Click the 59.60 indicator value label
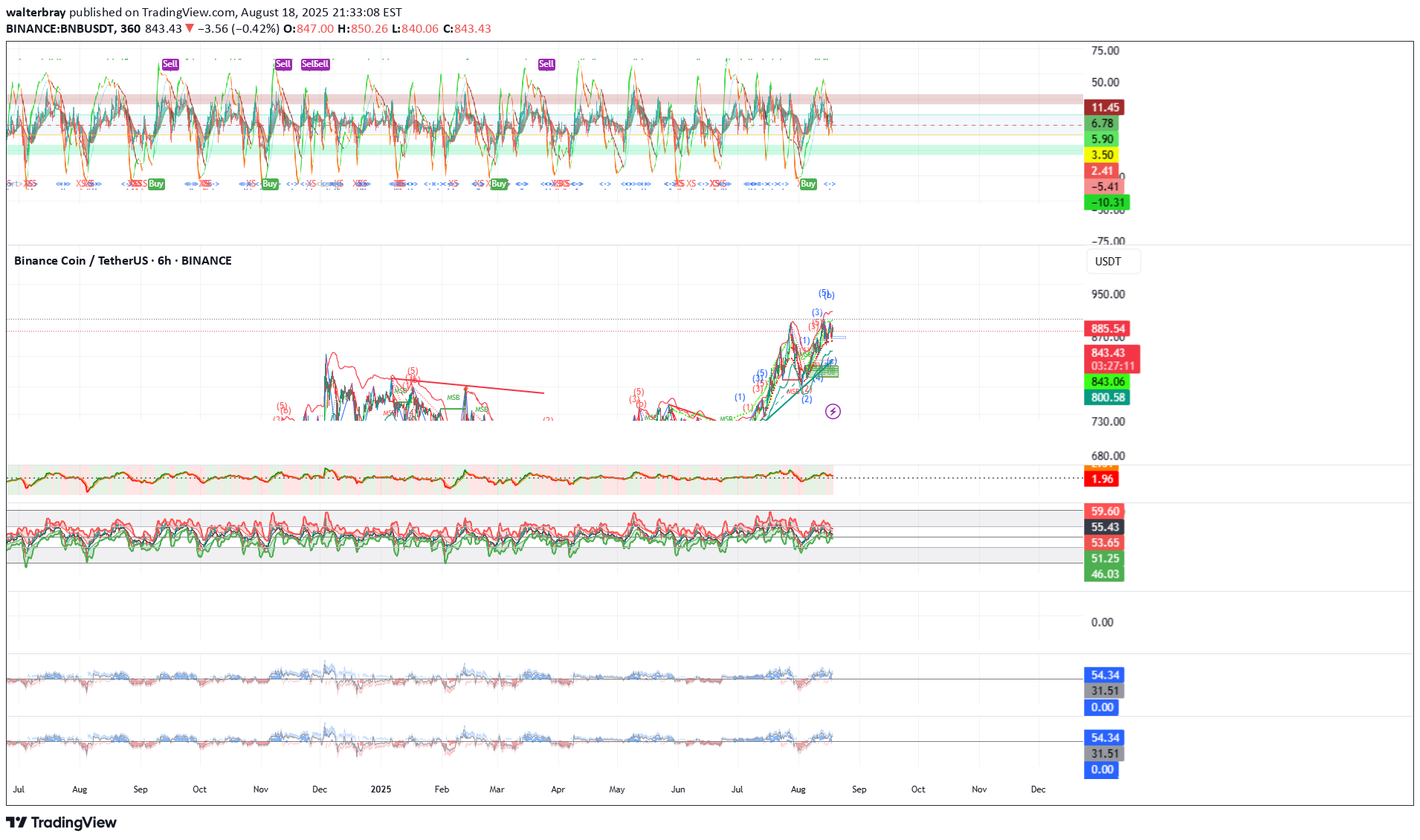The width and height of the screenshot is (1420, 840). click(x=1104, y=511)
